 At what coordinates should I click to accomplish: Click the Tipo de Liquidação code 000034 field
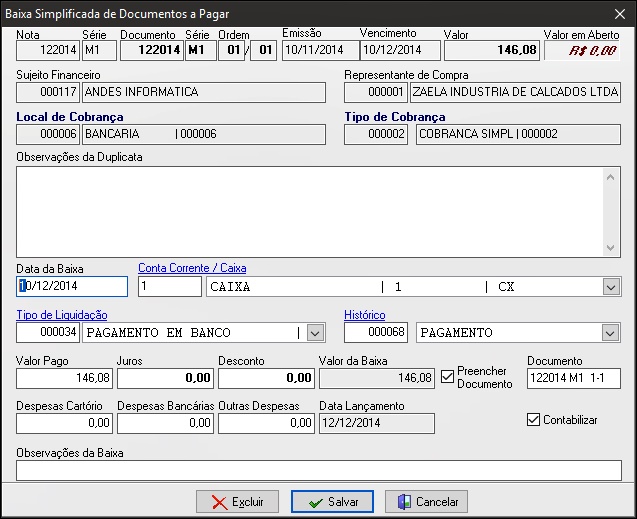(x=48, y=333)
